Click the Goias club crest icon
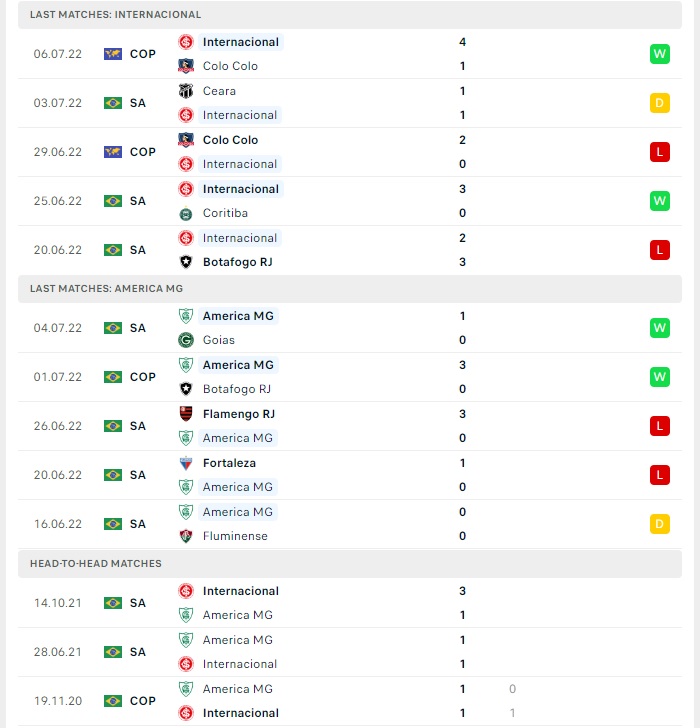Viewport: 700px width, 728px height. [x=186, y=340]
